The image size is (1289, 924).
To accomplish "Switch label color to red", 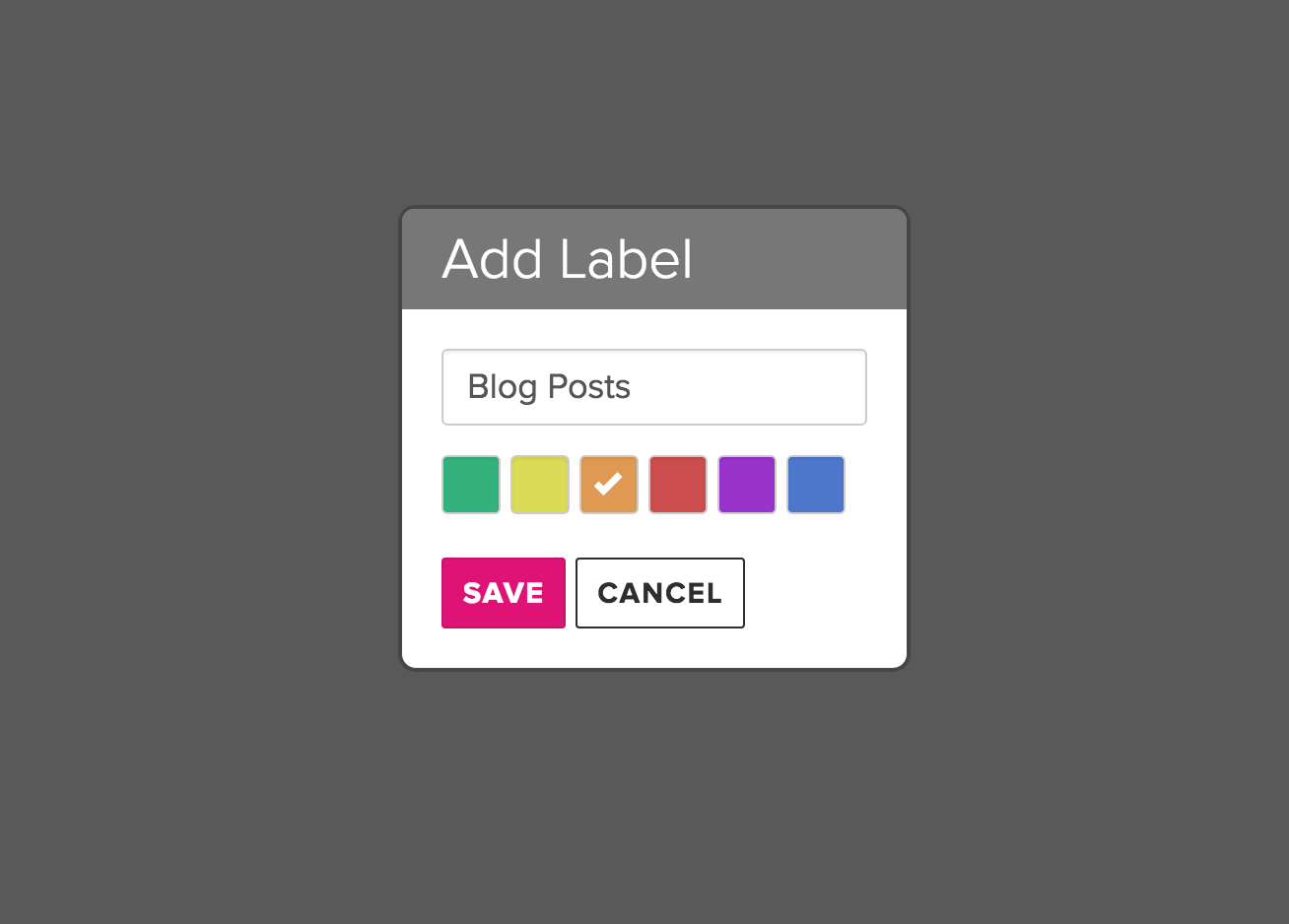I will click(678, 485).
